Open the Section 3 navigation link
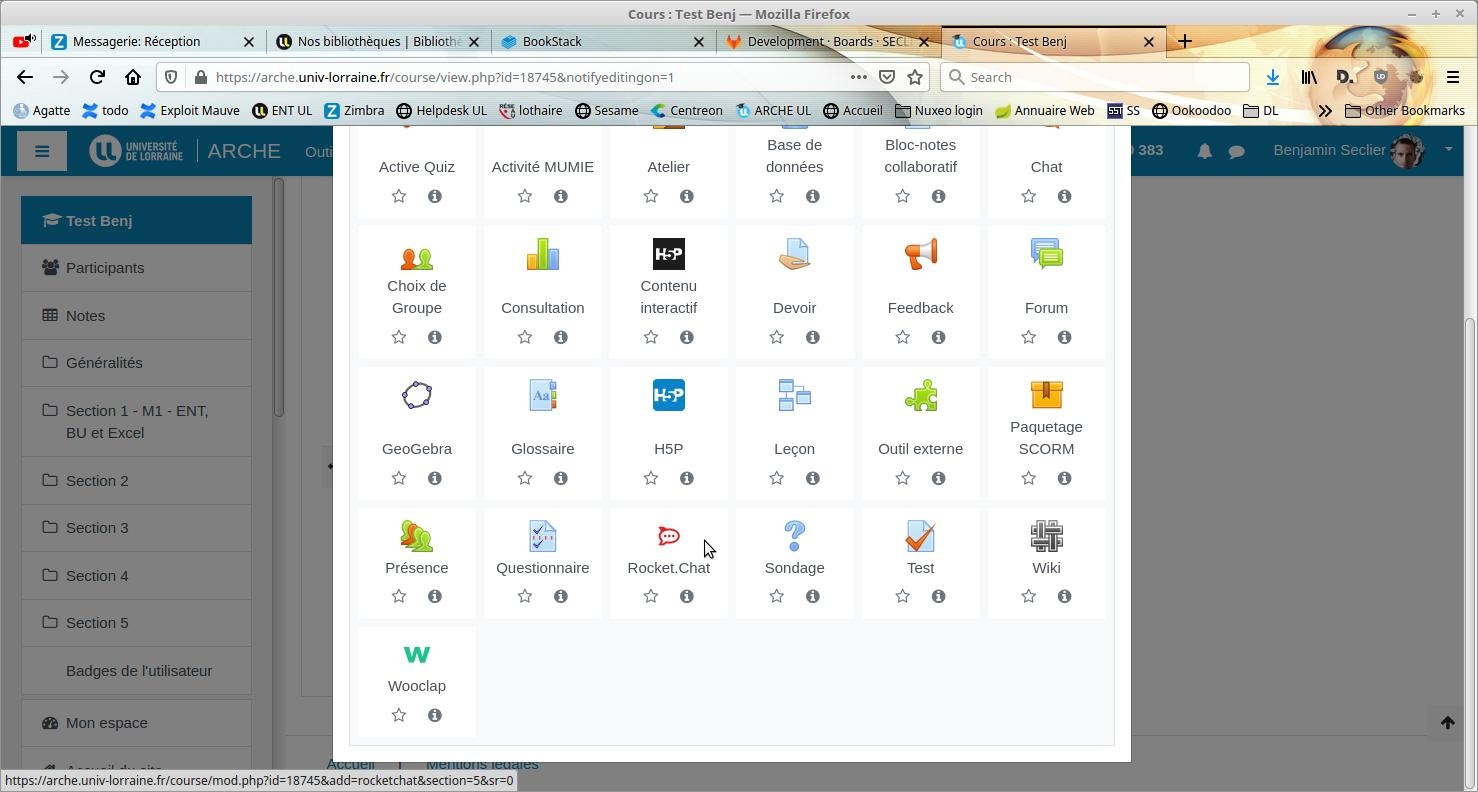Screen dimensions: 1478x792 pos(97,528)
